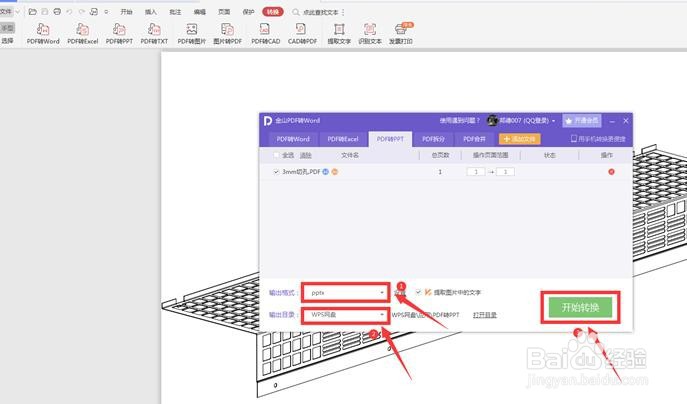Switch to PDF拆分 tab in dialog
Viewport: 687px width, 404px height.
click(x=433, y=139)
